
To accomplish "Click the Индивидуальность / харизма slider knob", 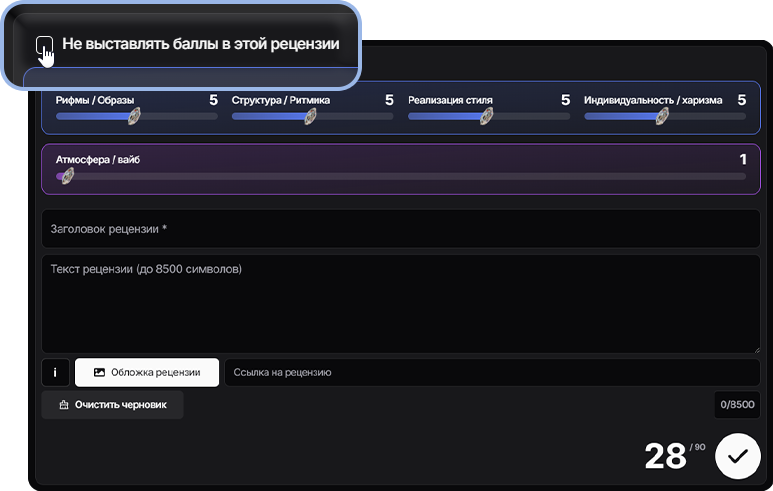I will [x=662, y=116].
